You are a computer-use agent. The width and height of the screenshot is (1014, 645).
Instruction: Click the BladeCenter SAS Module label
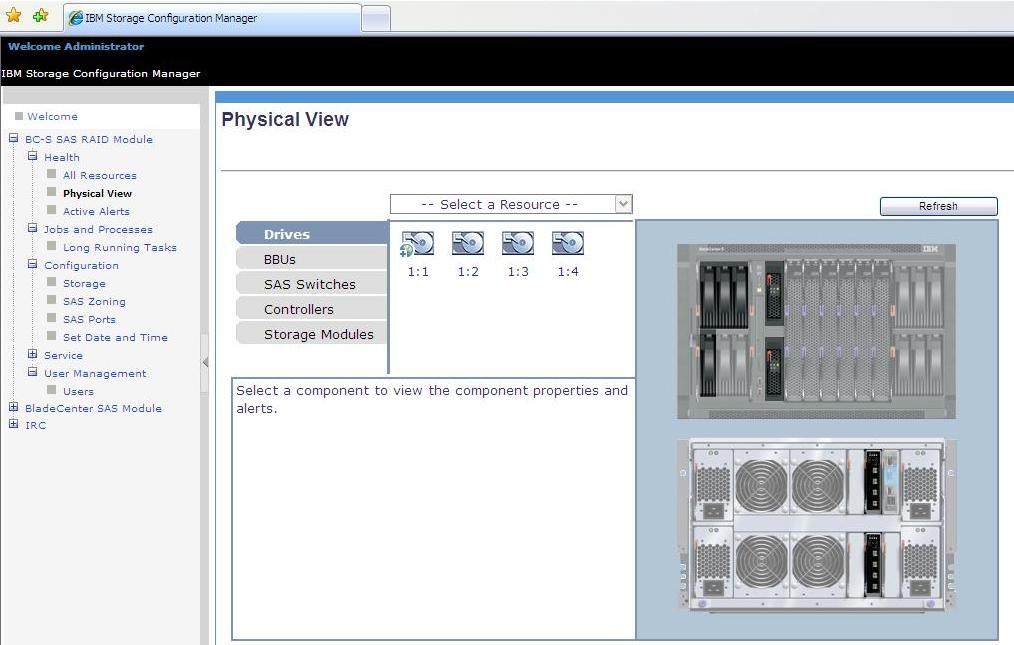(x=93, y=408)
